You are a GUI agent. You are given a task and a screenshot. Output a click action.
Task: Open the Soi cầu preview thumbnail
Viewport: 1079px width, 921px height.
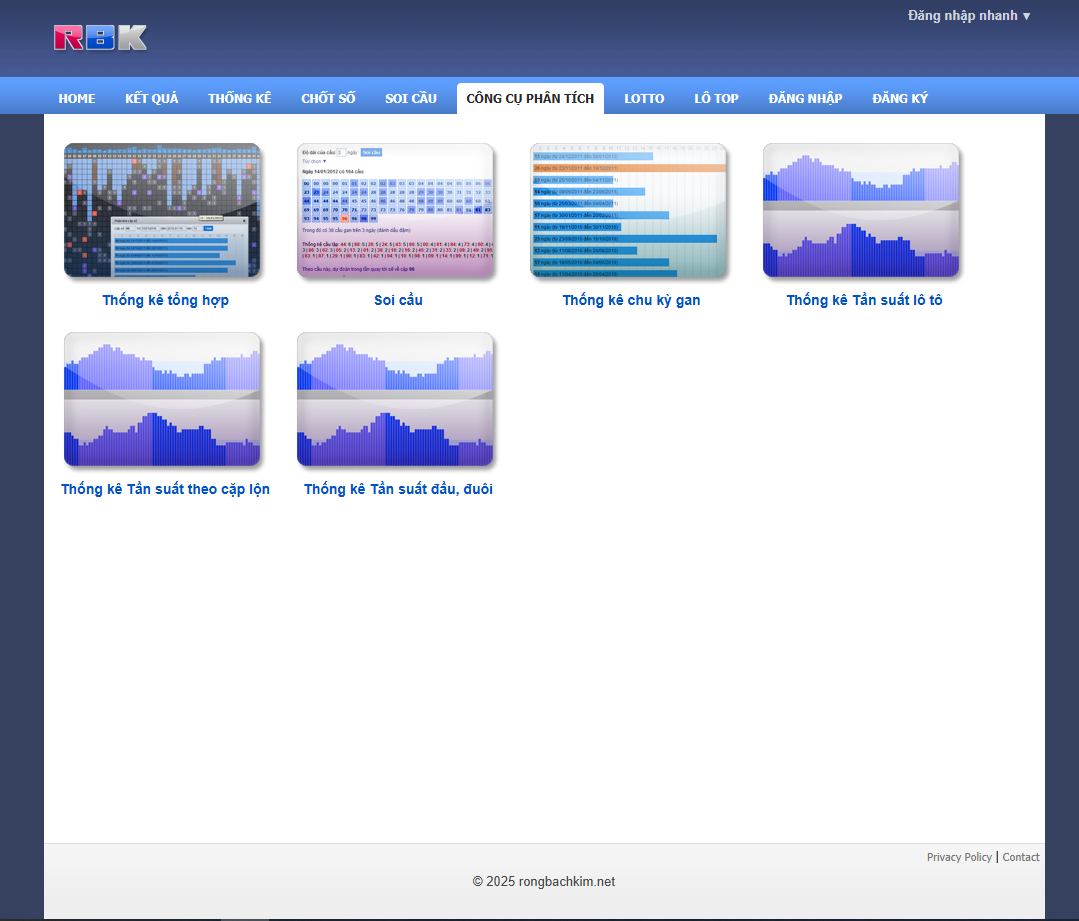pyautogui.click(x=395, y=210)
